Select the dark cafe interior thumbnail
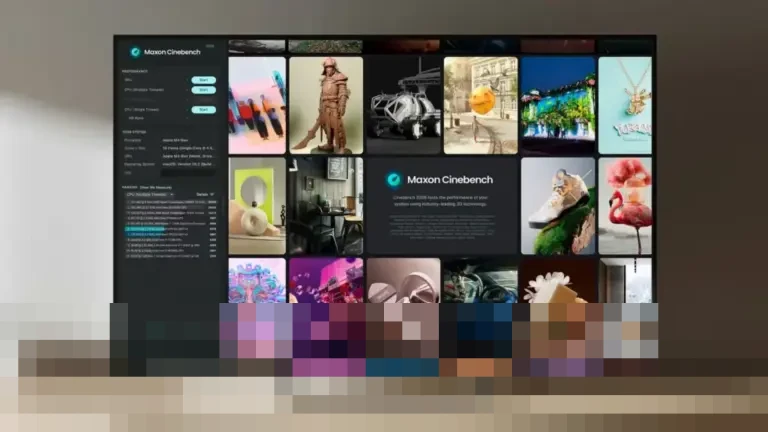This screenshot has width=768, height=432. pos(326,205)
